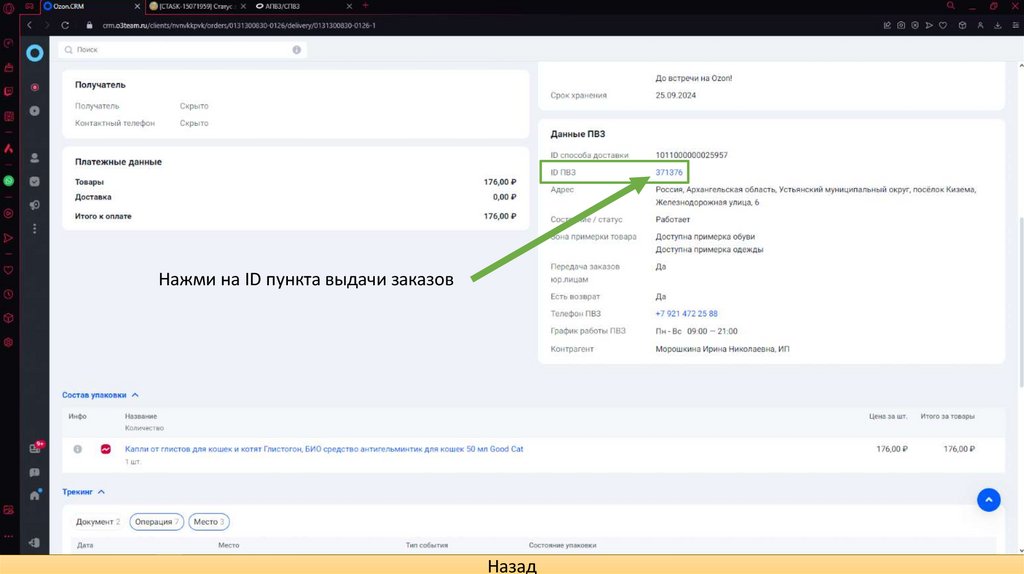Click browser snapshot camera icon
The width and height of the screenshot is (1024, 574).
[x=901, y=25]
